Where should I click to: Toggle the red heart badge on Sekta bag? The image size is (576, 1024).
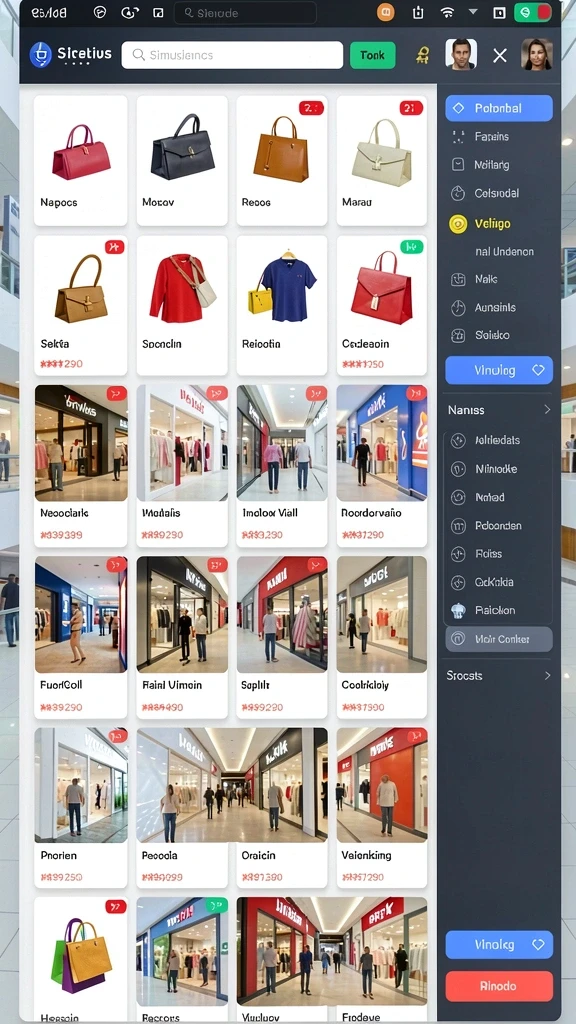[x=115, y=247]
